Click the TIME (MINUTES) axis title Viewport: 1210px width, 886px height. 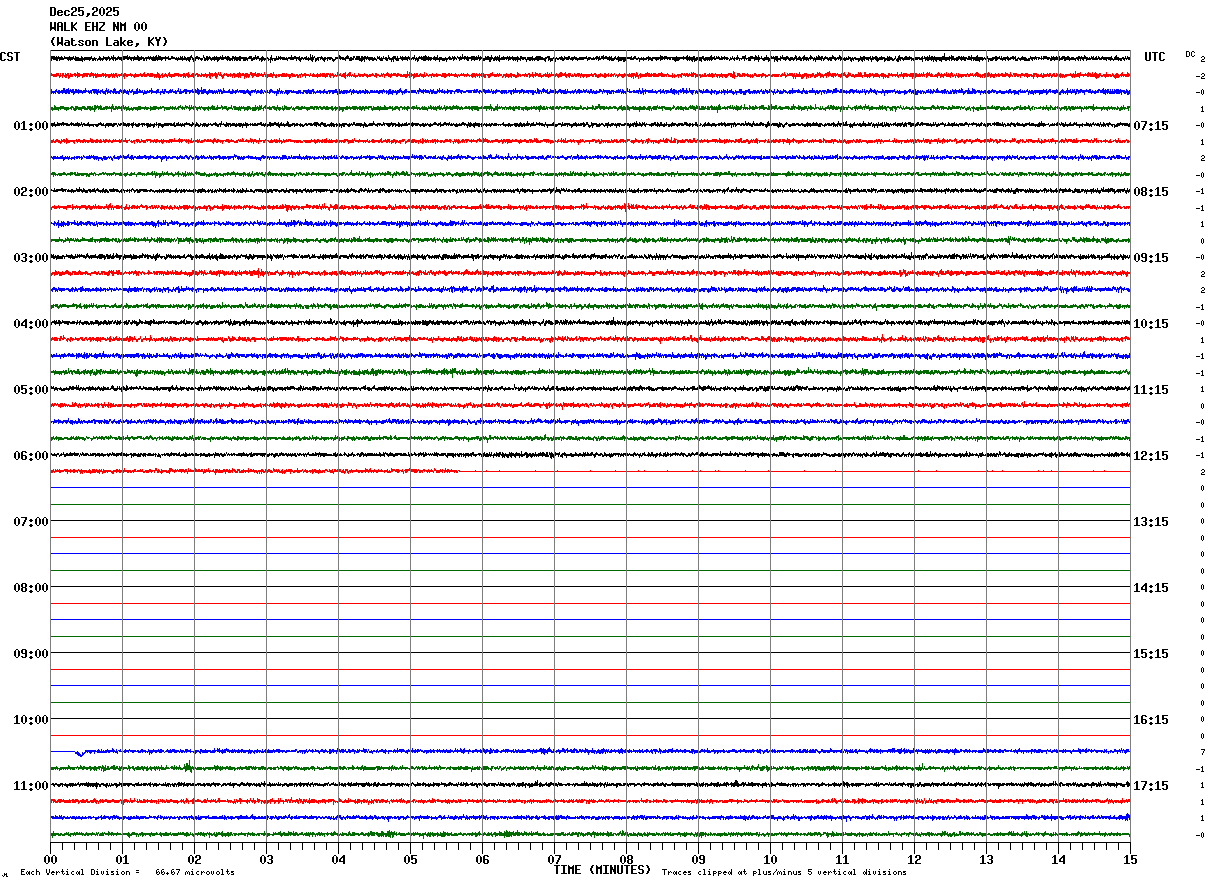[602, 870]
